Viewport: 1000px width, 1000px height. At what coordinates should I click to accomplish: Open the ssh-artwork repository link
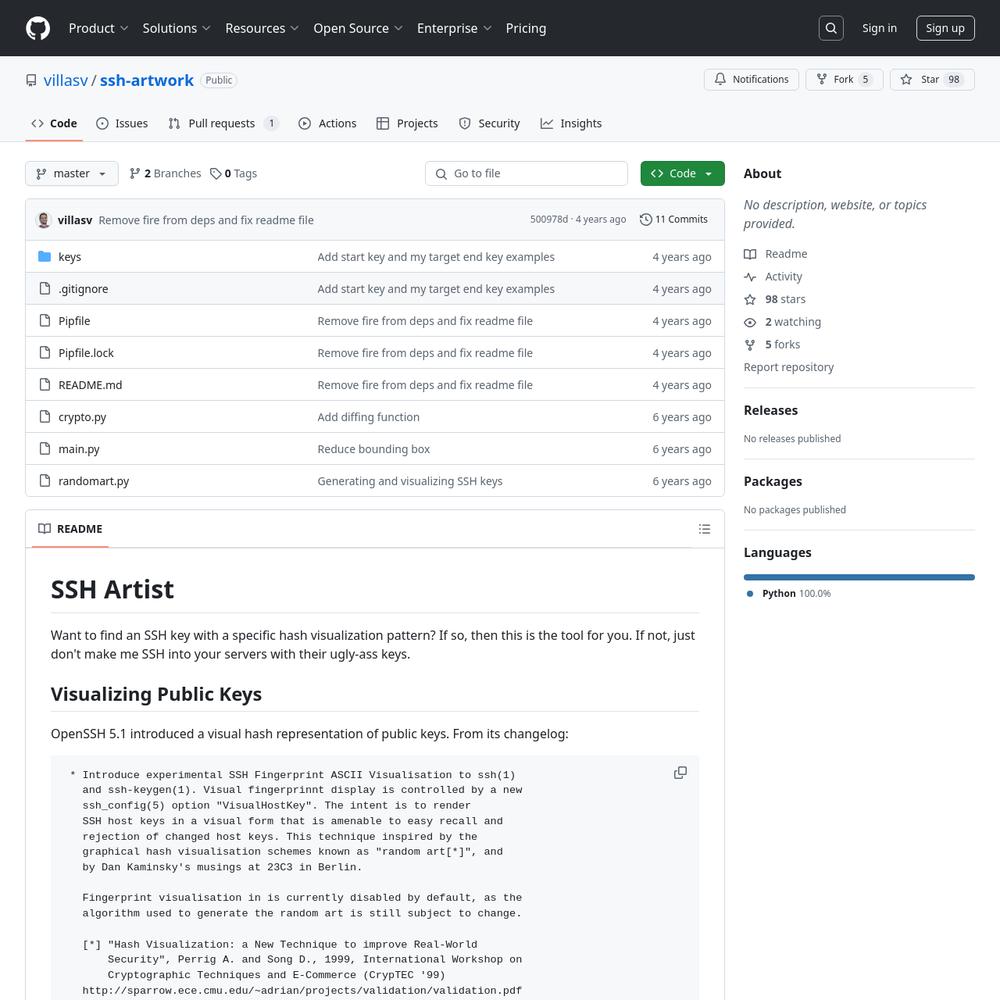point(146,80)
